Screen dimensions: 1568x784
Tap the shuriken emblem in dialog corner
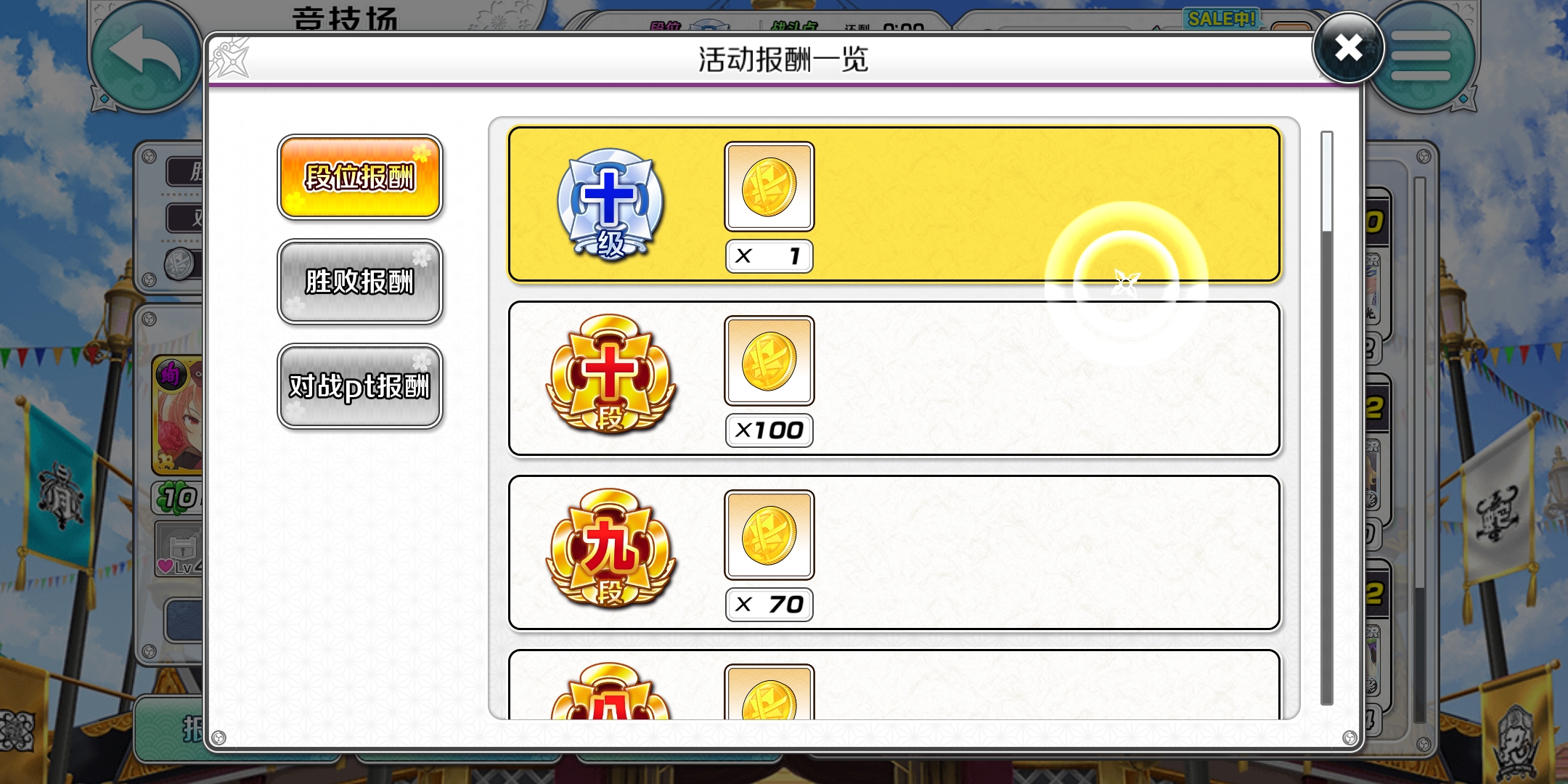pos(230,58)
